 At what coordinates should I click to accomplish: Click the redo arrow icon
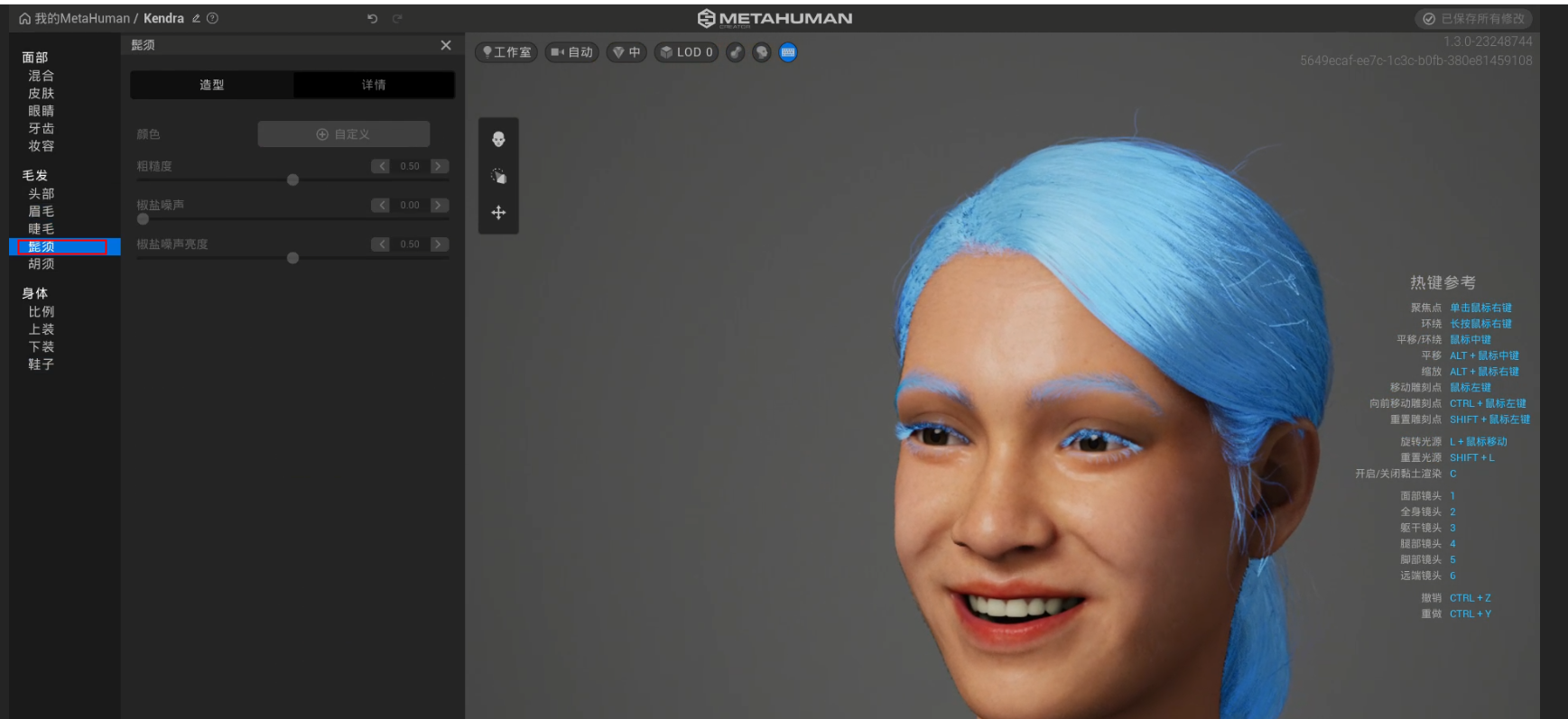coord(397,18)
